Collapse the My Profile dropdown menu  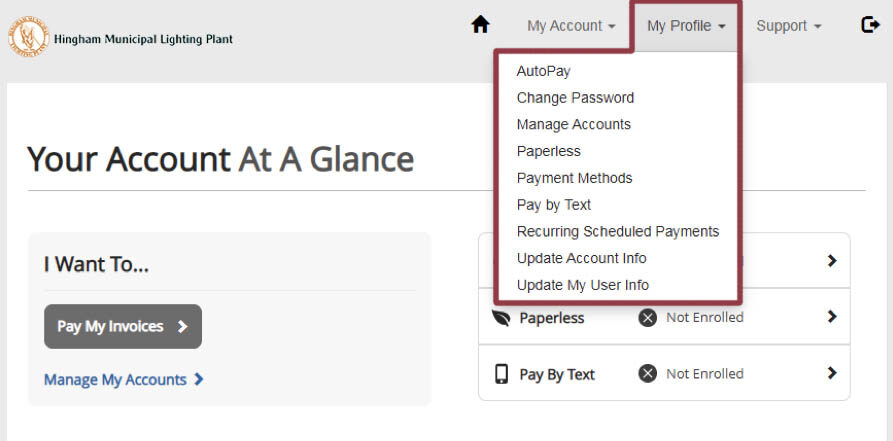point(686,26)
